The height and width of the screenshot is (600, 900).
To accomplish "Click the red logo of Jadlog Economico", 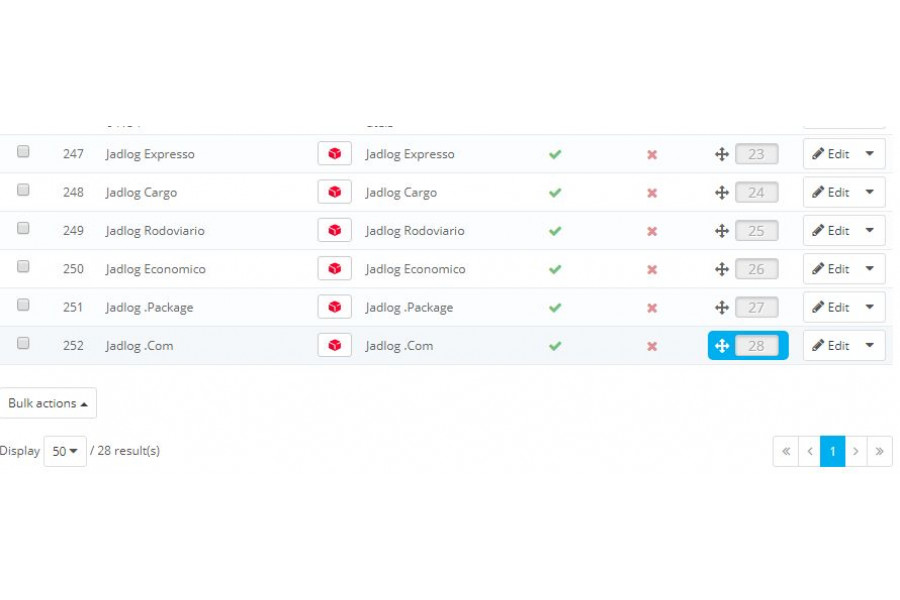I will [x=335, y=269].
